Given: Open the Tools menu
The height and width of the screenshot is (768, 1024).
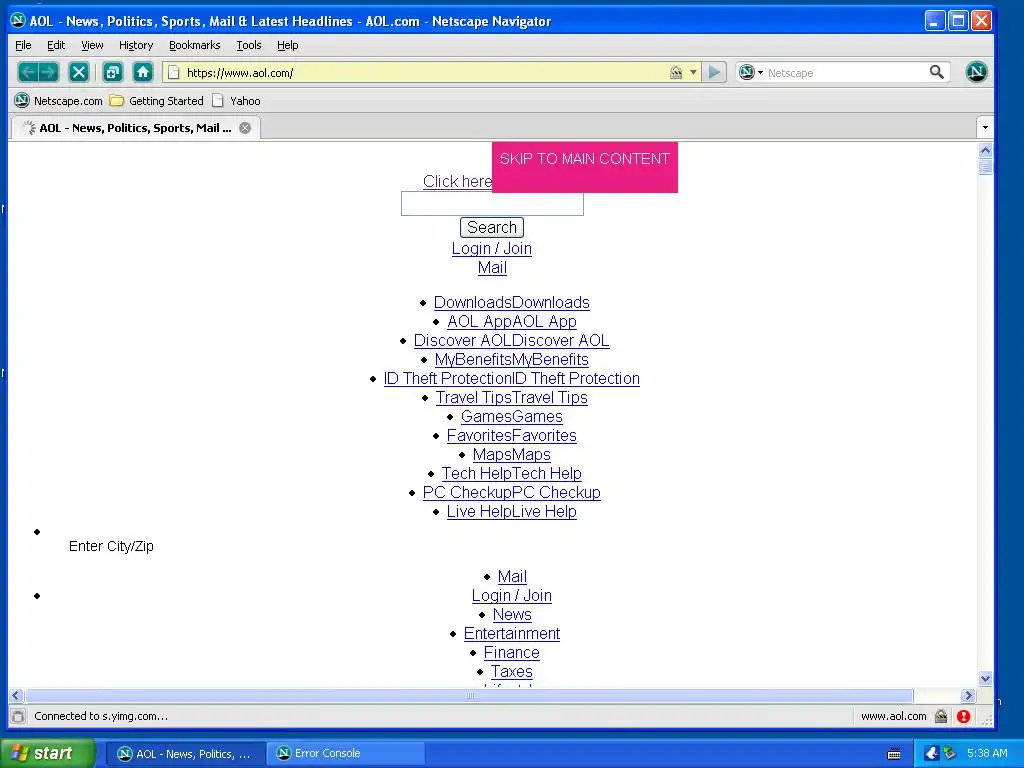Looking at the screenshot, I should (249, 45).
